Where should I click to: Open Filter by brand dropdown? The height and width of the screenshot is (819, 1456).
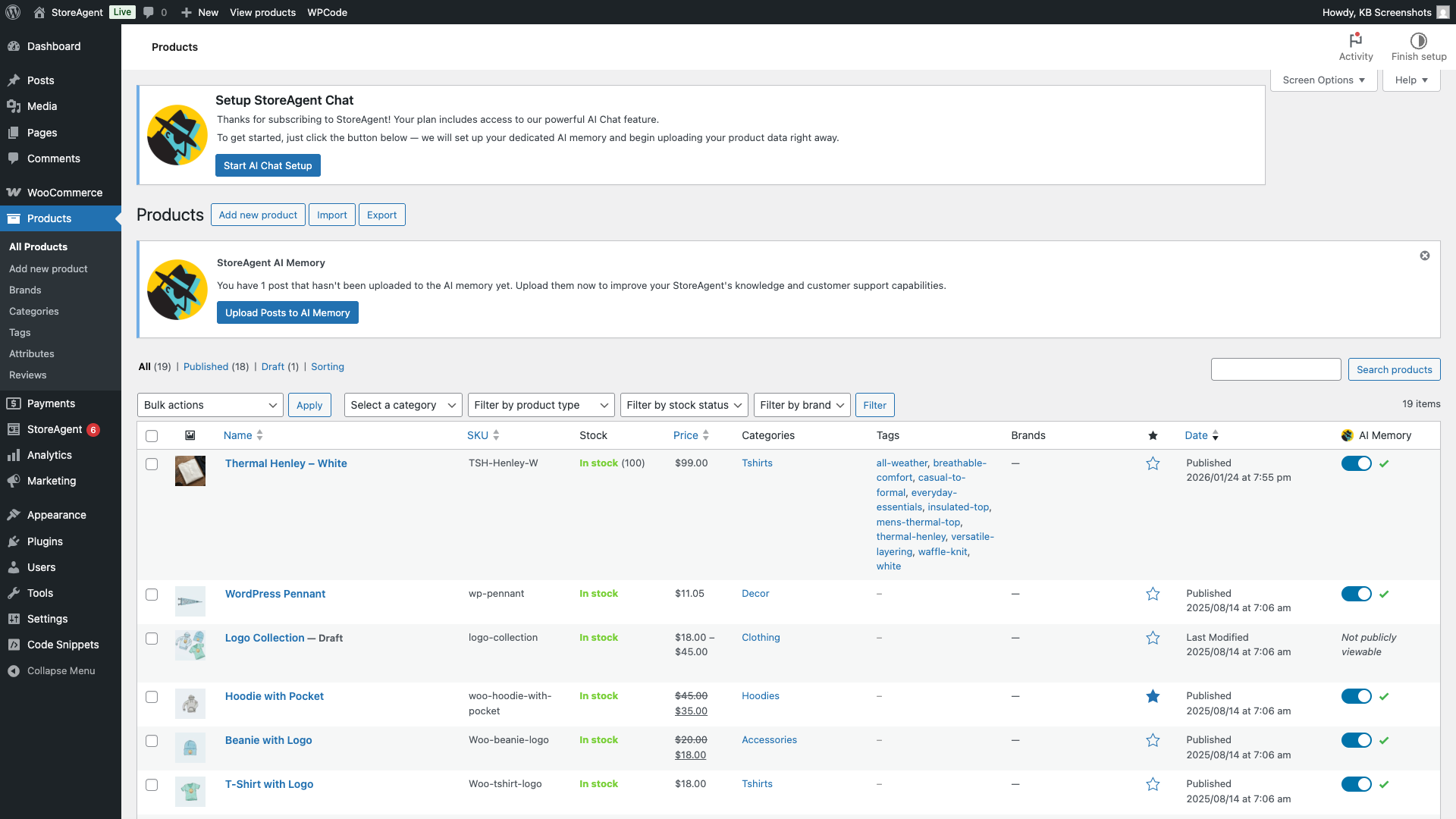coord(802,405)
